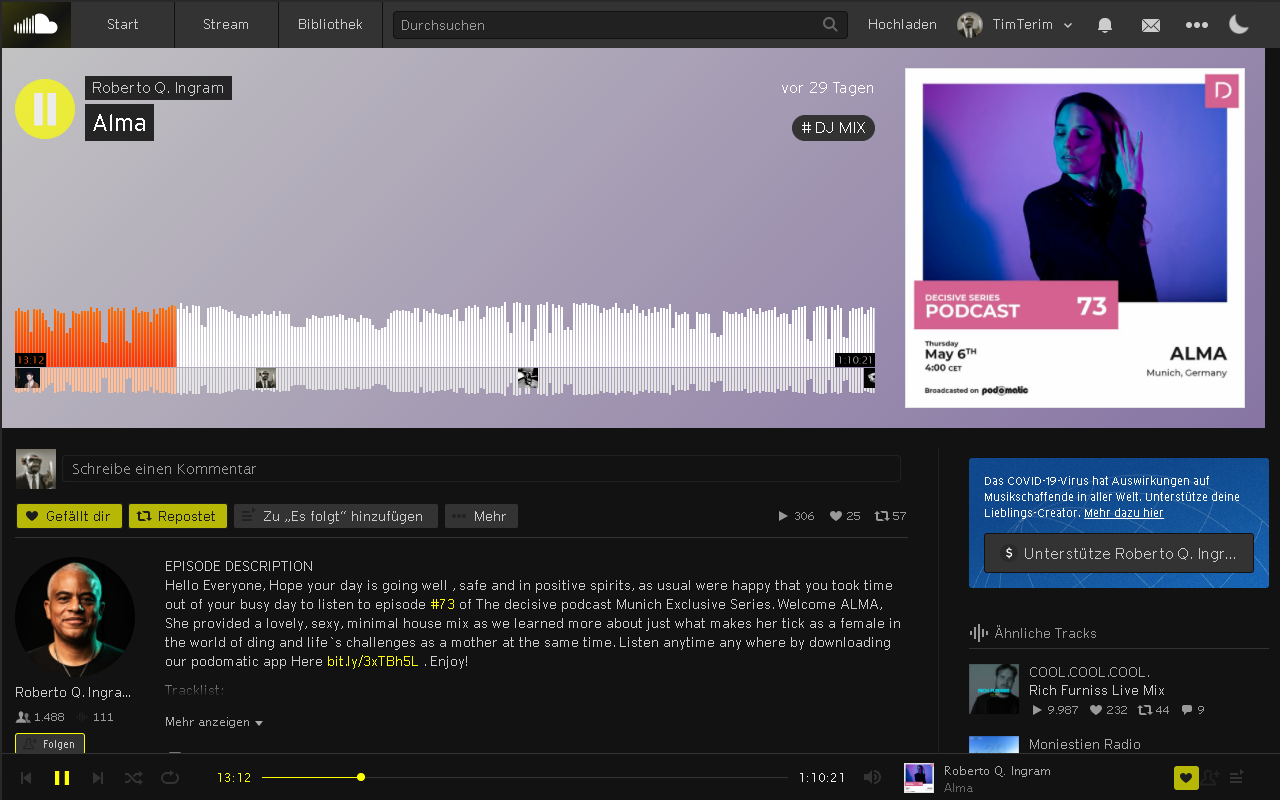Open Roberto Q. Ingram's round profile picture

tap(75, 617)
